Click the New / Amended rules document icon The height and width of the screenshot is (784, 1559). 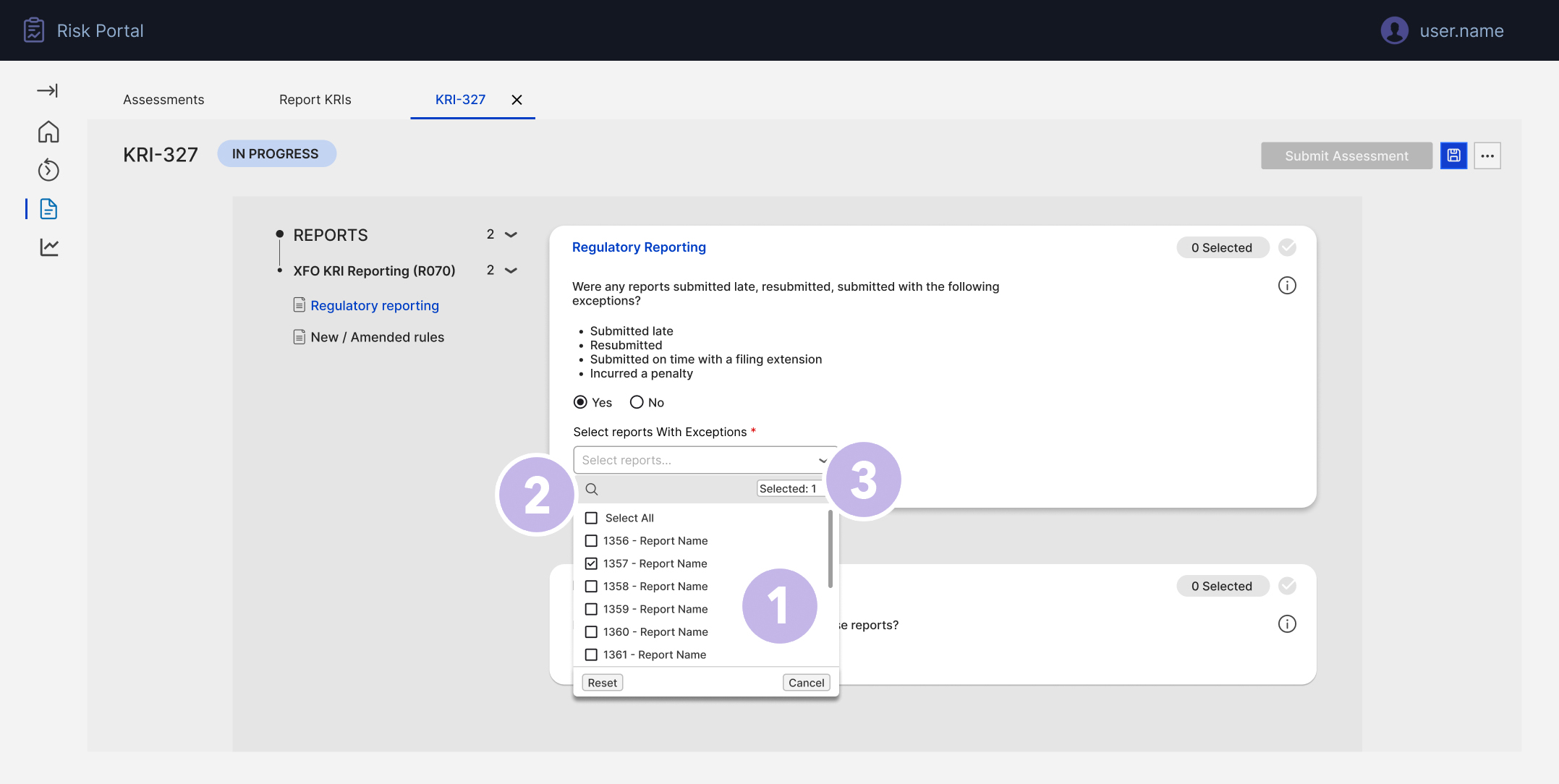[299, 337]
